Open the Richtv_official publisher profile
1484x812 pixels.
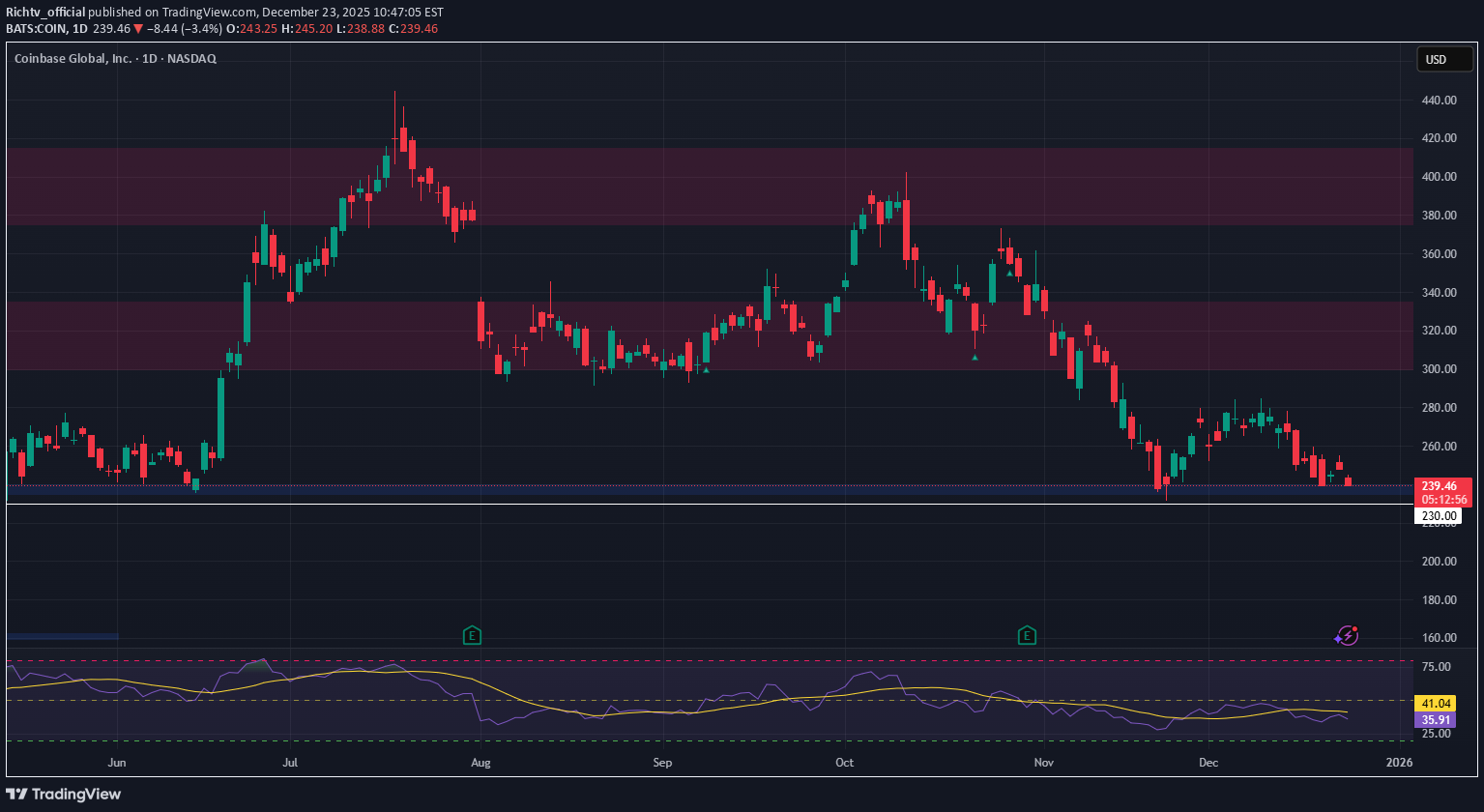[45, 13]
